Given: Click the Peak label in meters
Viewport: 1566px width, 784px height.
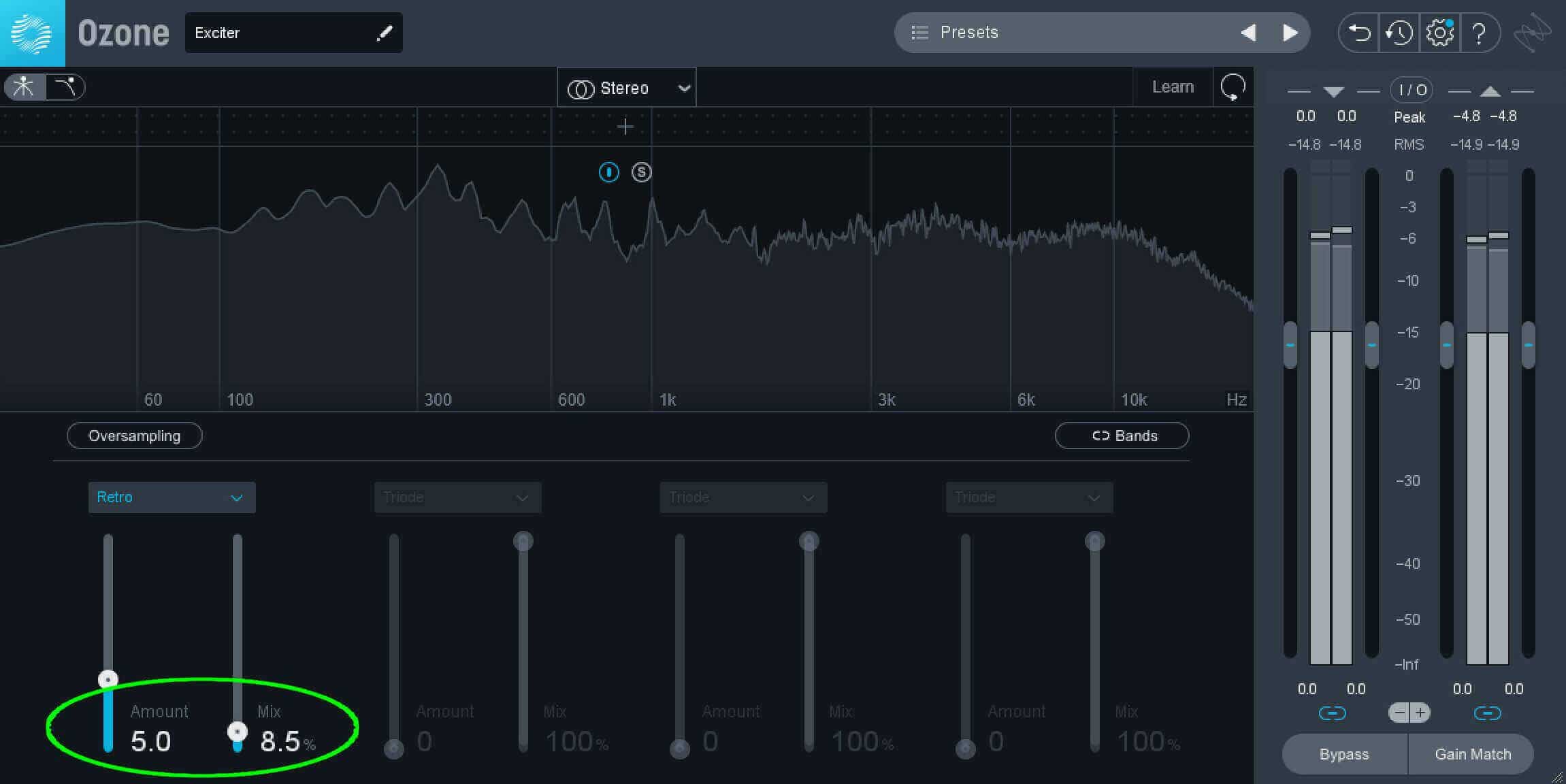Looking at the screenshot, I should click(1409, 117).
